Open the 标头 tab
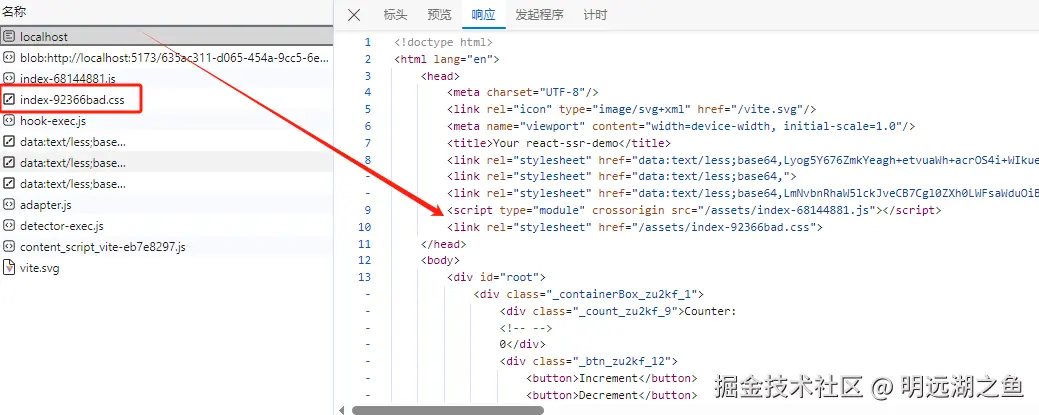This screenshot has height=415, width=1039. [396, 15]
